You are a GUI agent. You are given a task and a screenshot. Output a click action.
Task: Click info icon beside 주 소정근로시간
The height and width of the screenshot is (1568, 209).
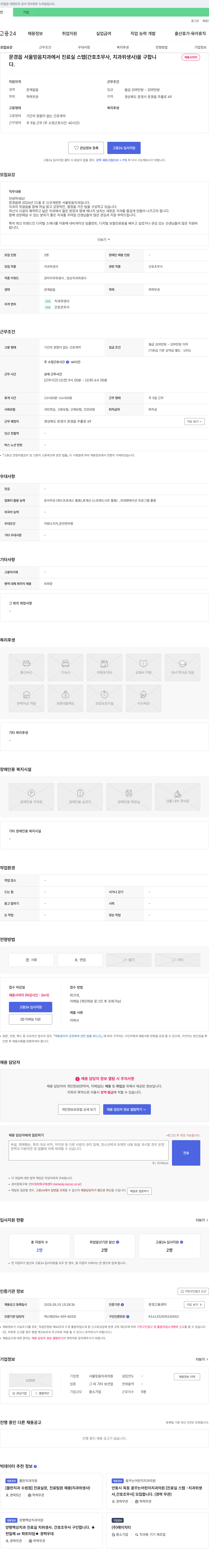[67, 362]
